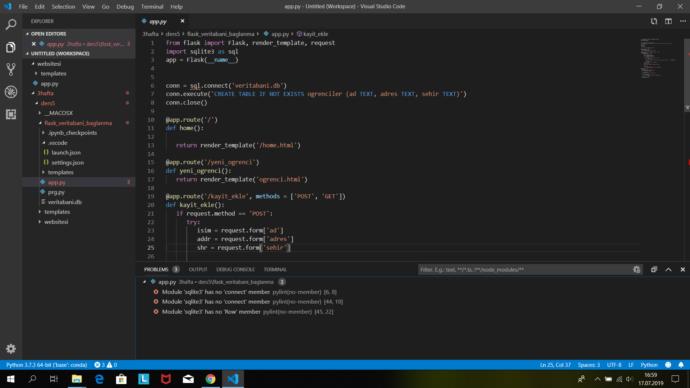The image size is (690, 388).
Task: Open the feedback smiley icon
Action: (668, 365)
